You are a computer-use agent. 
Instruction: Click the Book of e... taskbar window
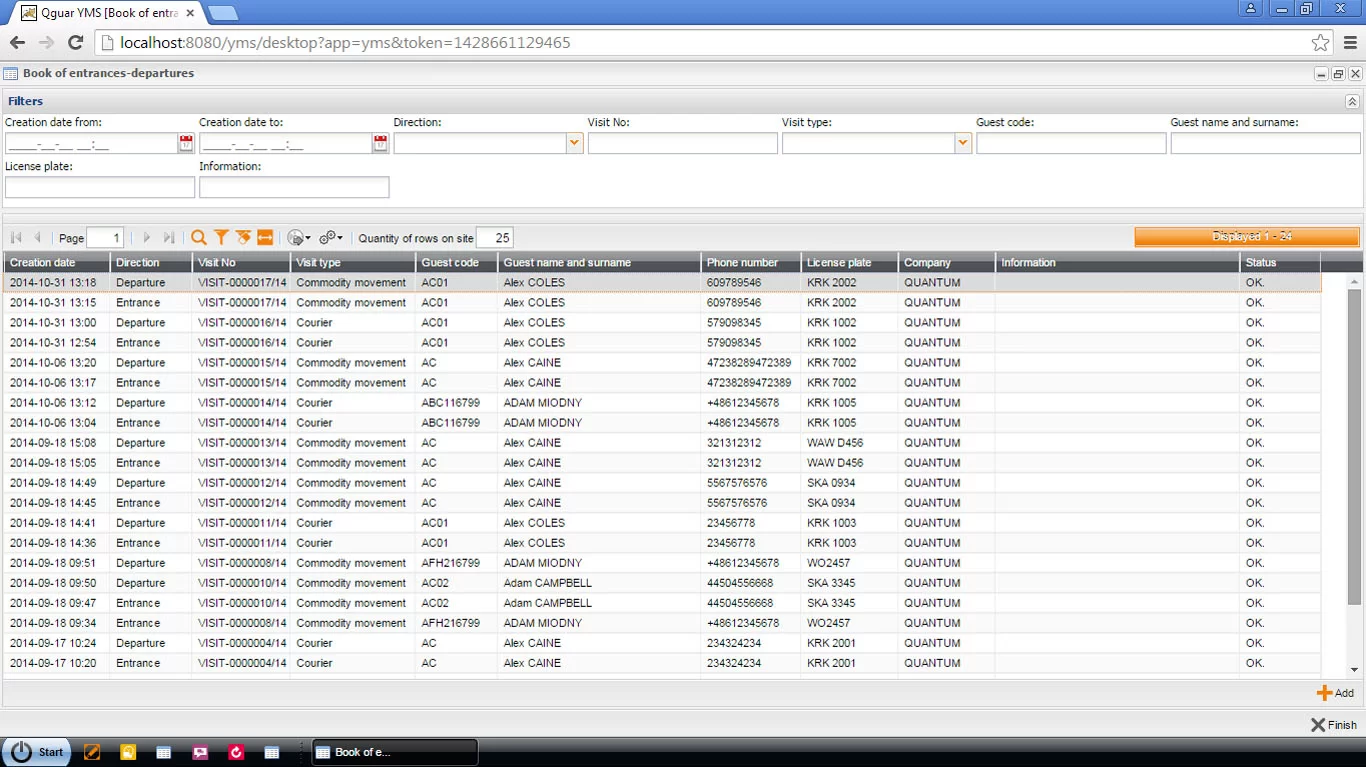point(394,751)
